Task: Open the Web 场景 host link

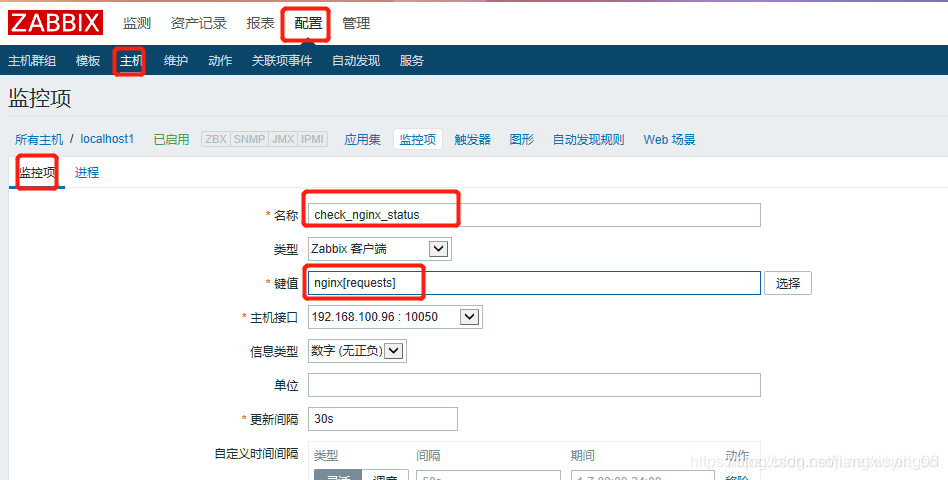Action: coord(669,140)
